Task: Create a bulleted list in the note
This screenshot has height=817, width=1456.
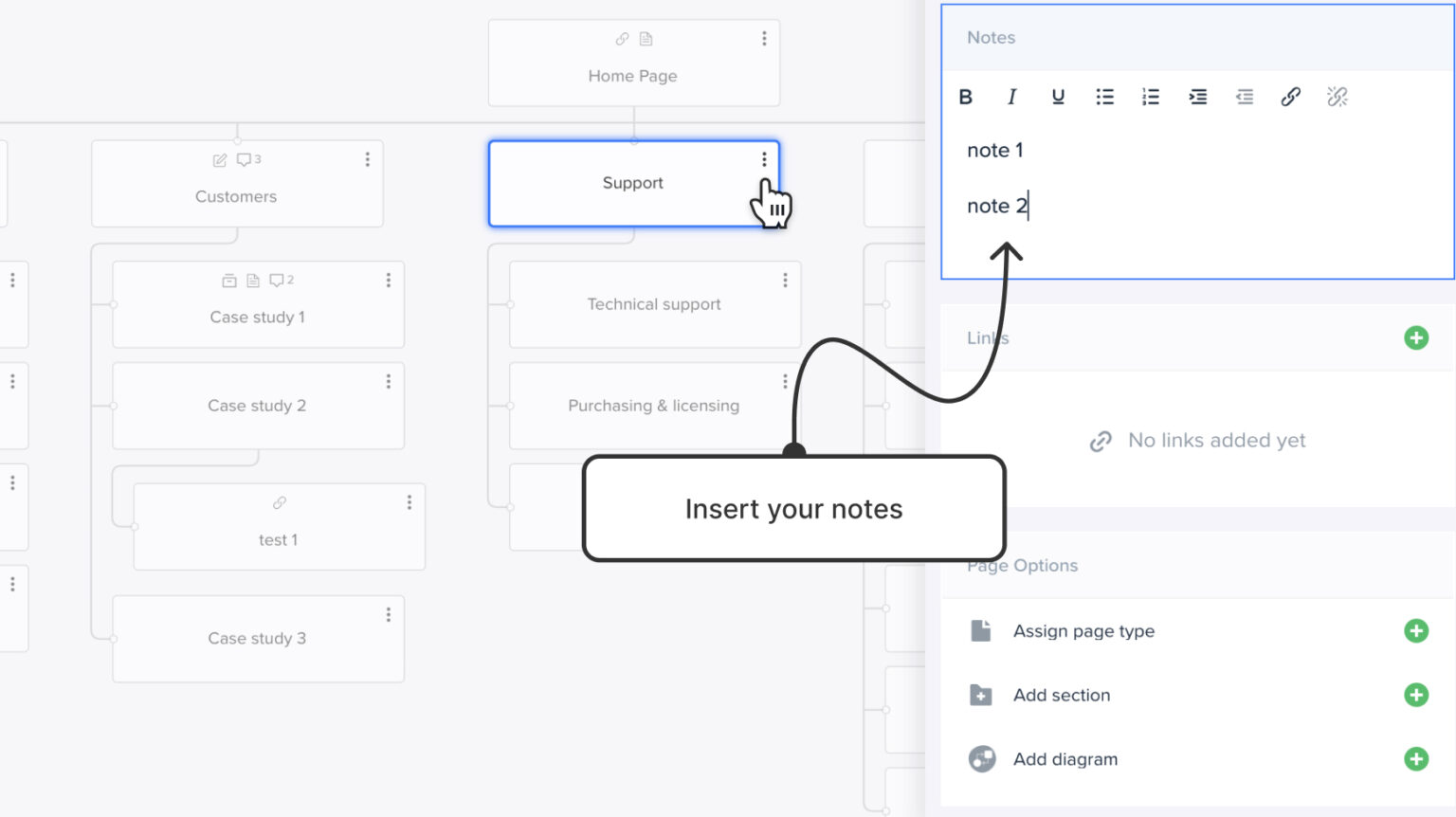Action: (x=1104, y=96)
